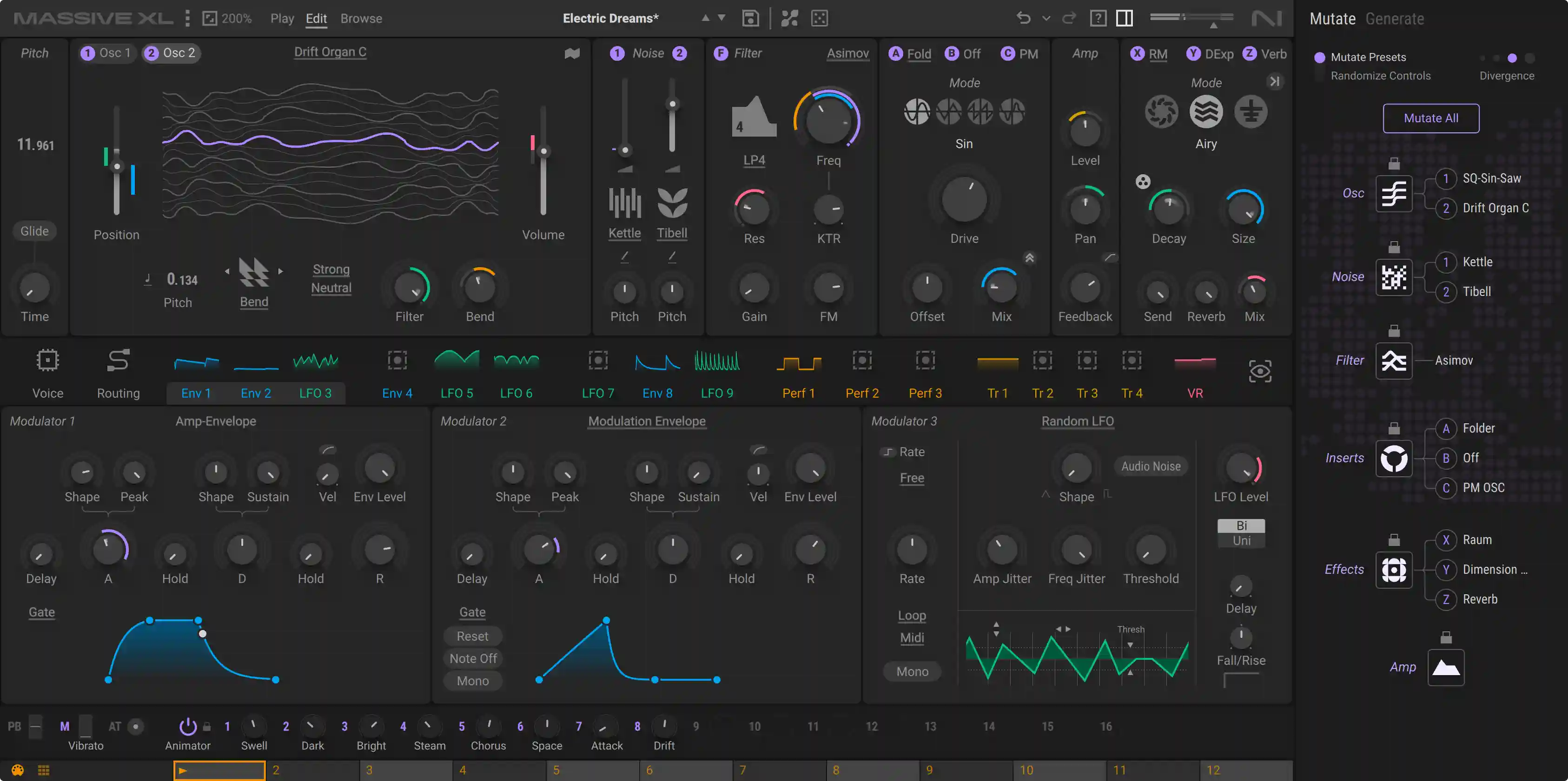Switch to the Play view
1568x781 pixels.
tap(282, 18)
